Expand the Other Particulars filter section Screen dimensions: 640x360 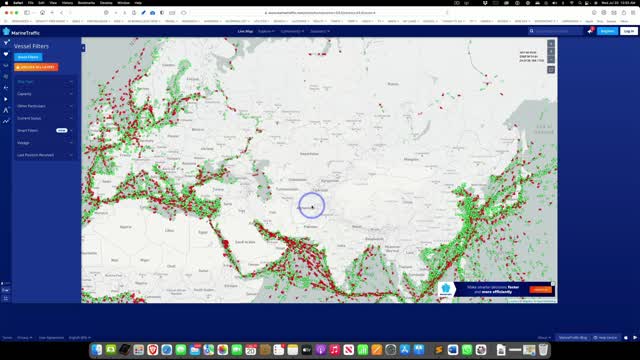click(x=45, y=106)
